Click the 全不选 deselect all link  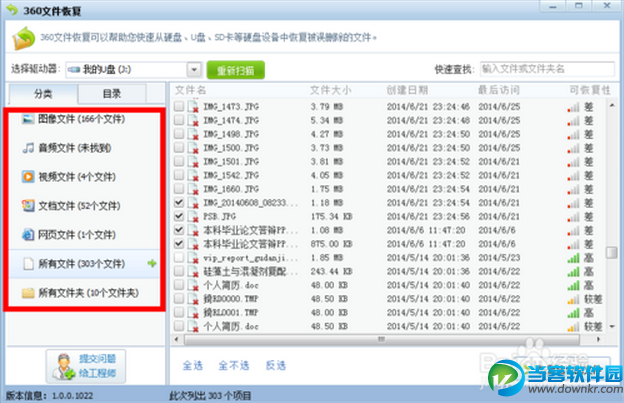[x=234, y=365]
